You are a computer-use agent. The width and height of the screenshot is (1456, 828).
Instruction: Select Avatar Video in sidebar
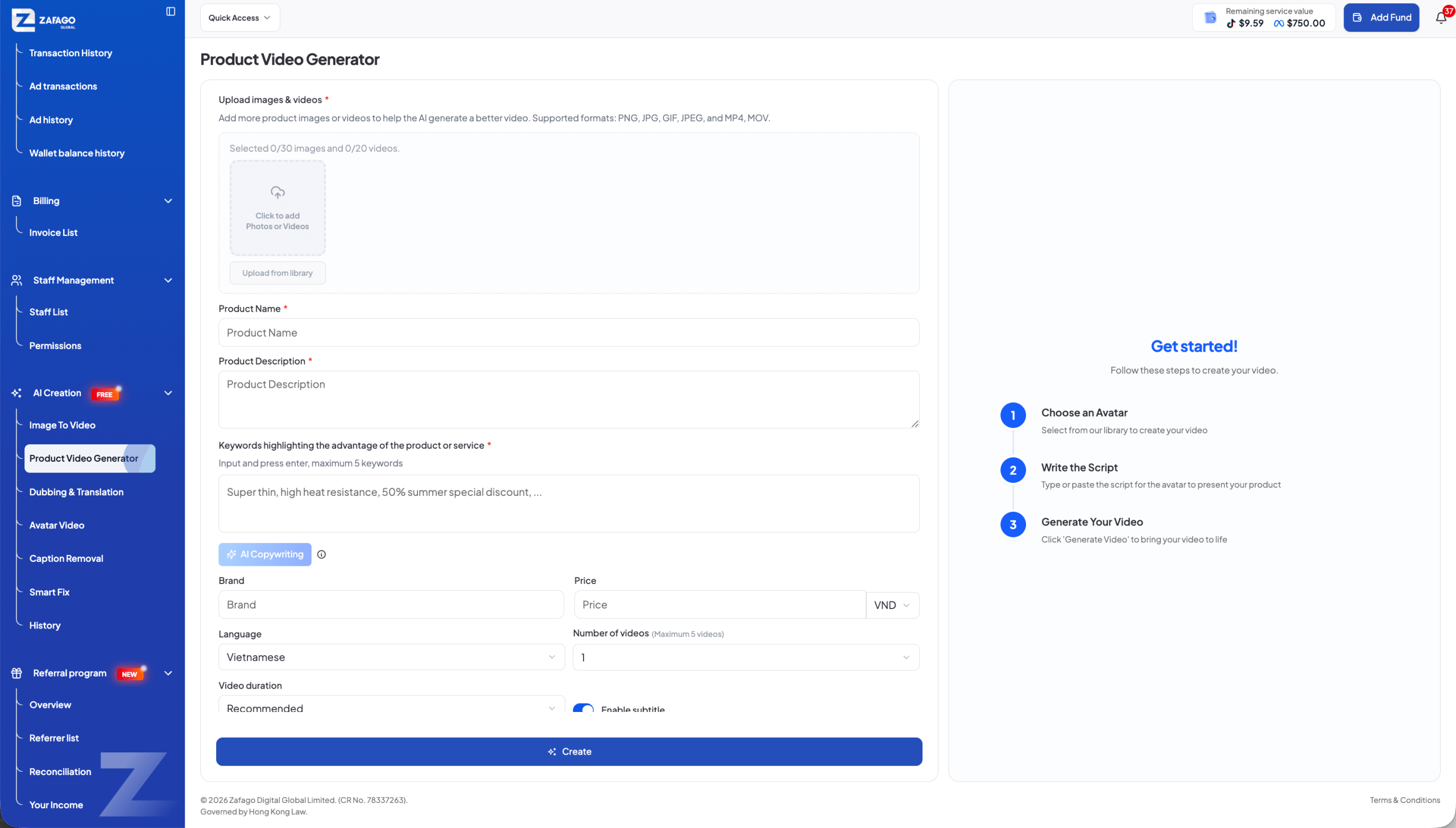57,525
